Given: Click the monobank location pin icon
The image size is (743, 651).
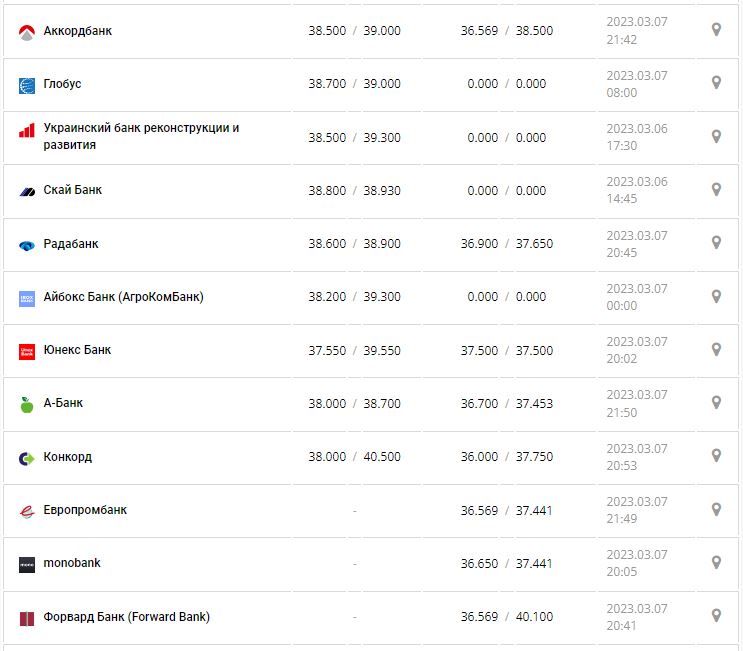Looking at the screenshot, I should tap(716, 562).
